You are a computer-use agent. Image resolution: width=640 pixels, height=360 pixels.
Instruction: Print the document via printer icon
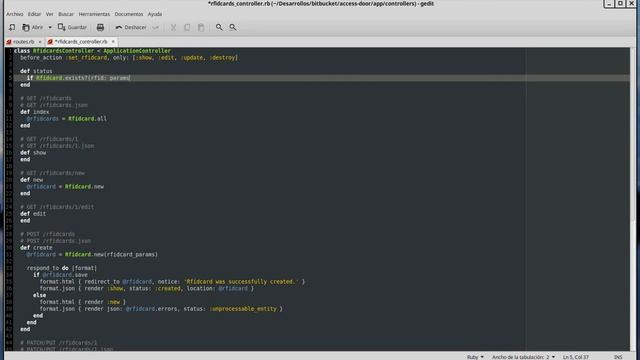click(x=100, y=27)
